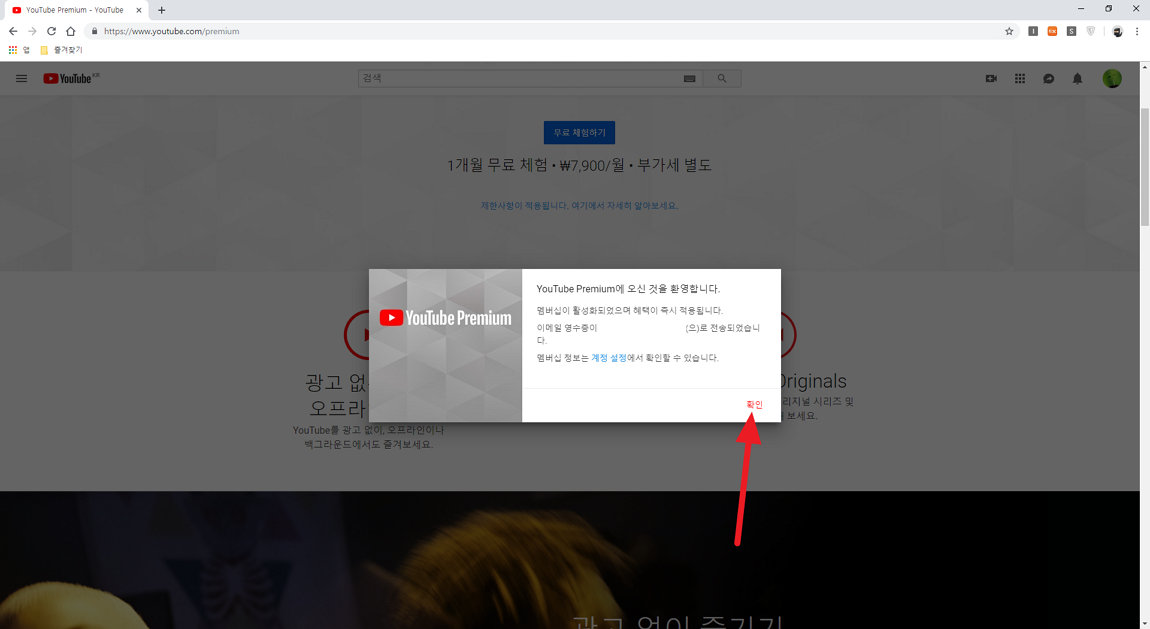Open the YouTube apps grid icon

pyautogui.click(x=1019, y=78)
